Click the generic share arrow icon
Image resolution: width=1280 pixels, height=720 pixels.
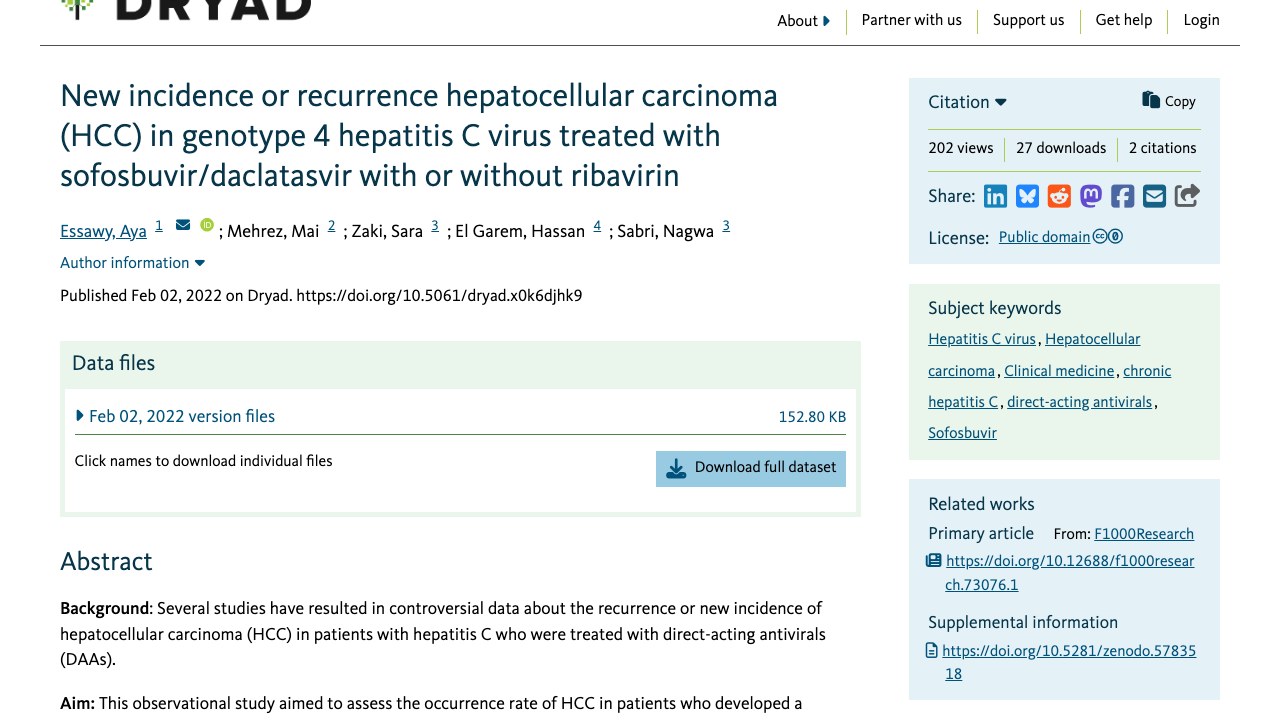[1187, 196]
